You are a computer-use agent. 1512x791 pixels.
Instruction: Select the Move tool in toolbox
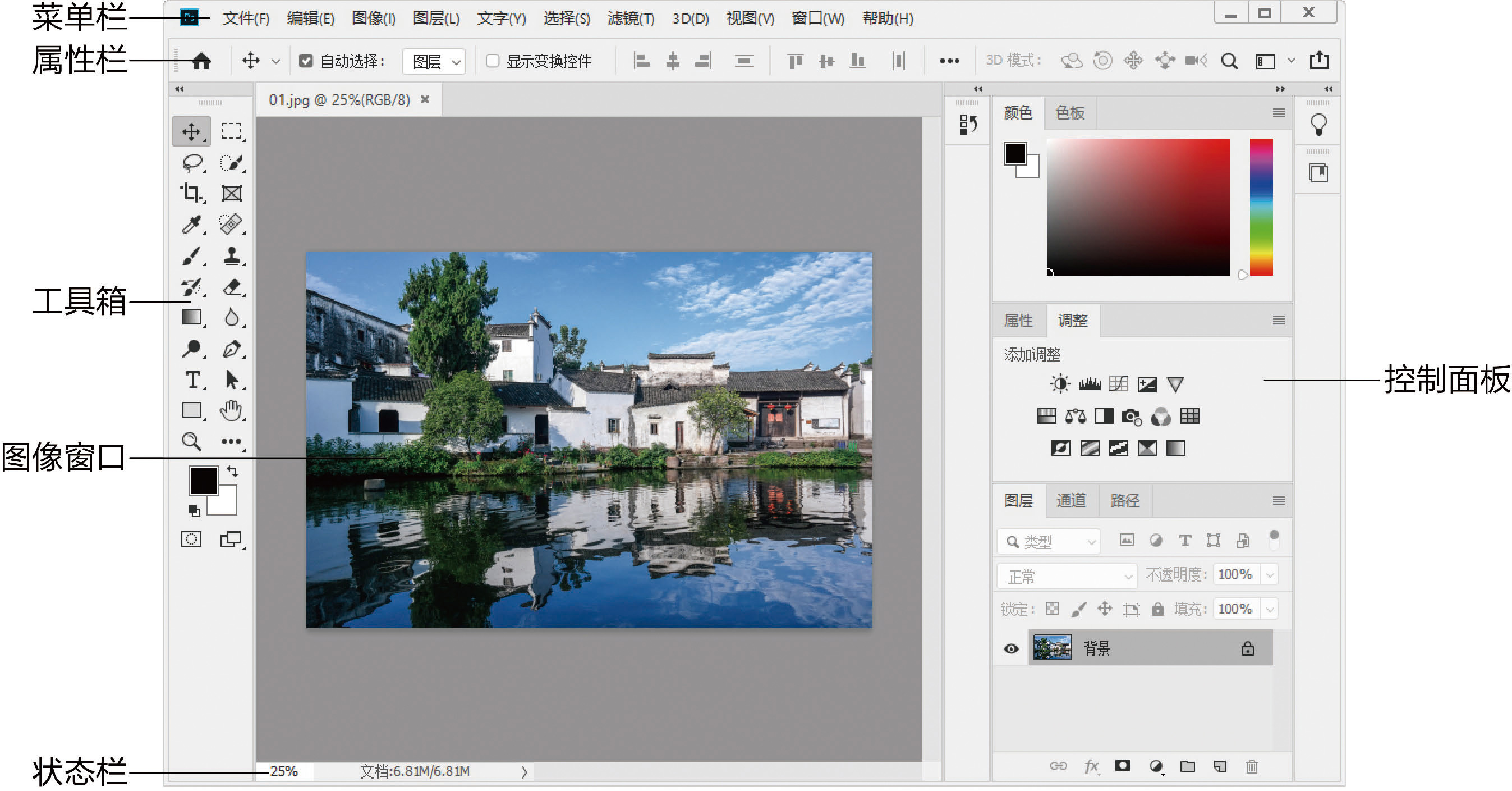(x=191, y=131)
